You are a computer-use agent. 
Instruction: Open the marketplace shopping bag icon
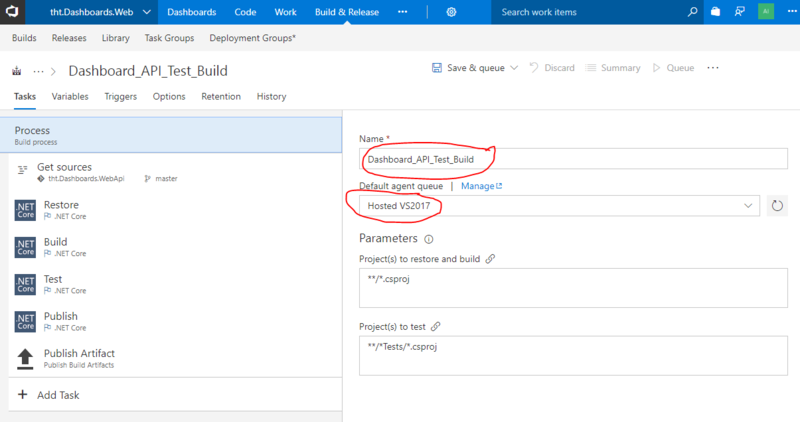click(x=715, y=11)
